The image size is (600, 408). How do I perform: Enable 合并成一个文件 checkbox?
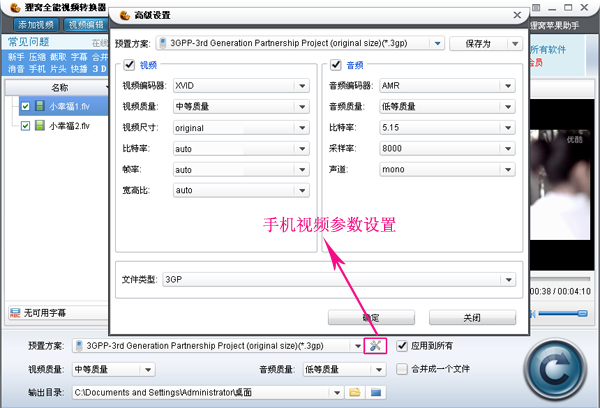(402, 369)
